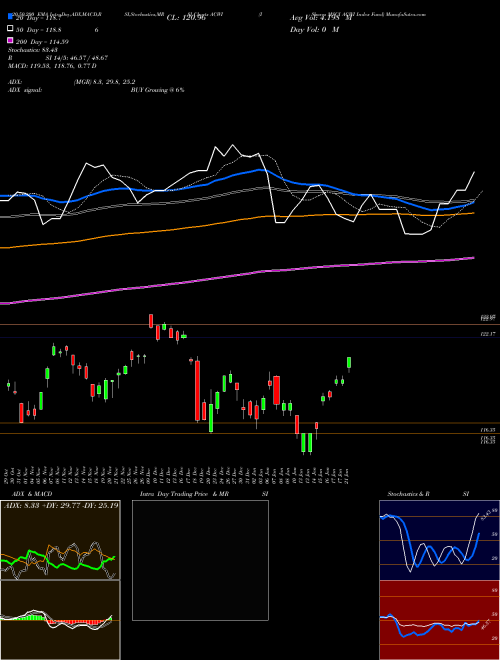This screenshot has height=660, width=500.
Task: Open the ADX indicator chart panel
Action: pyautogui.click(x=60, y=540)
